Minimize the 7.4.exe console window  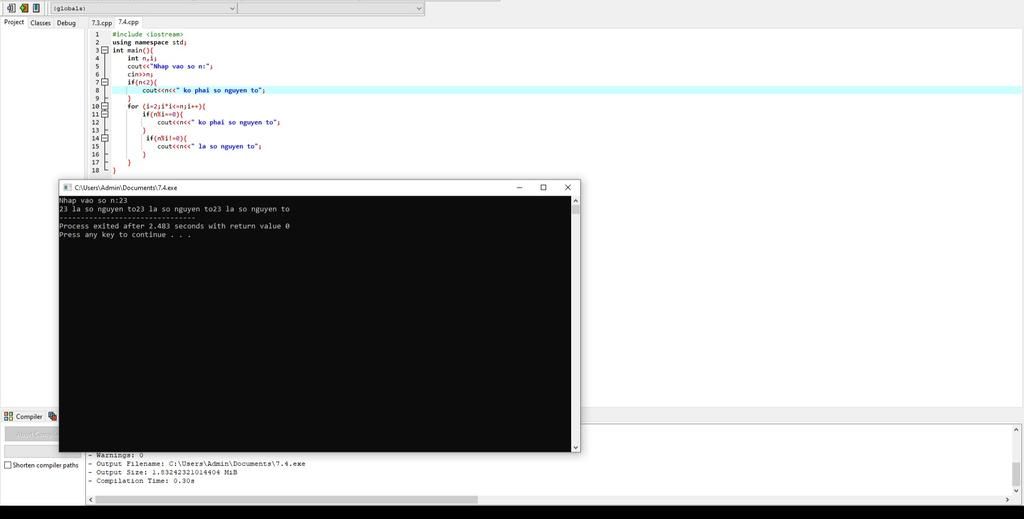[520, 188]
